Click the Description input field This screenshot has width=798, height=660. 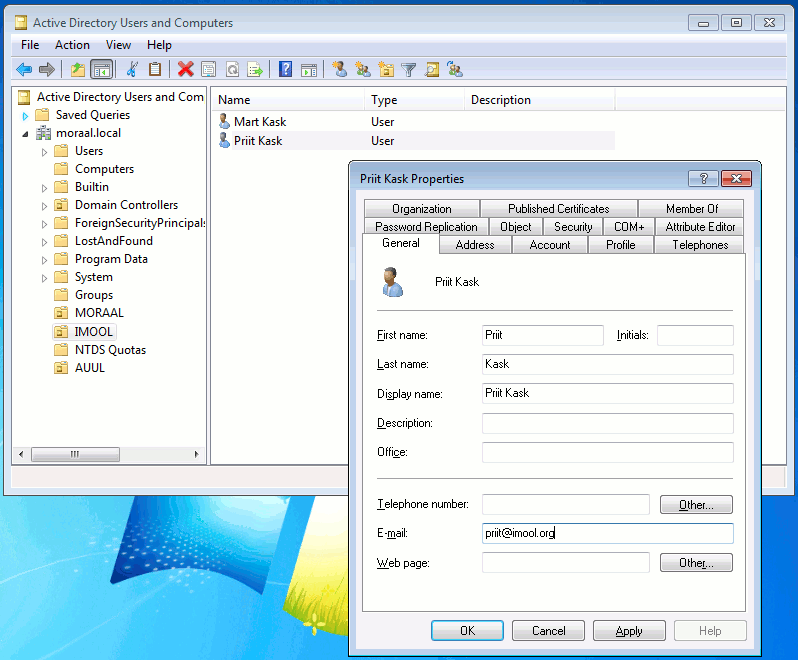pos(608,423)
